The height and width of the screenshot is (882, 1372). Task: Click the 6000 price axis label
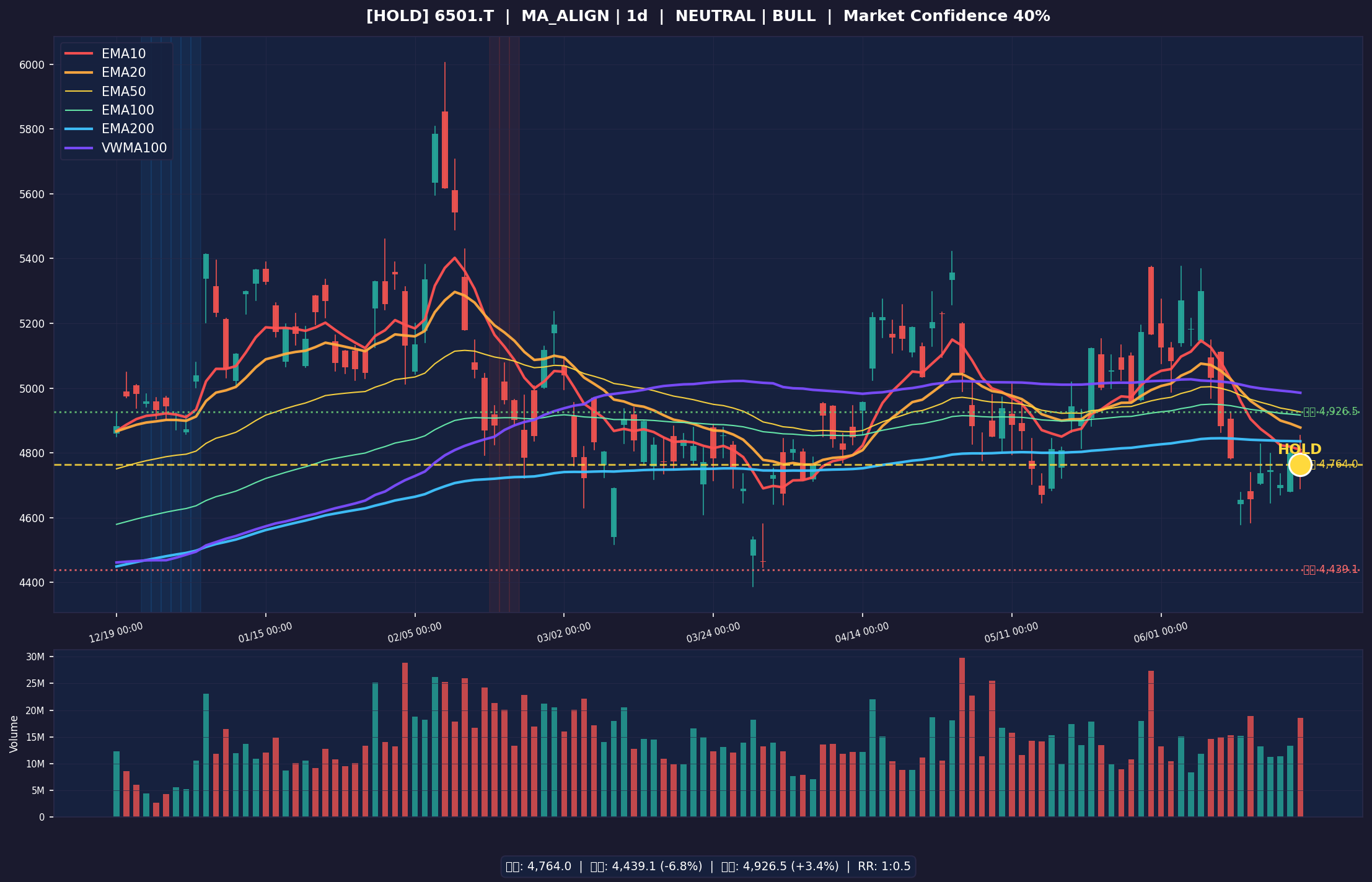click(x=32, y=65)
